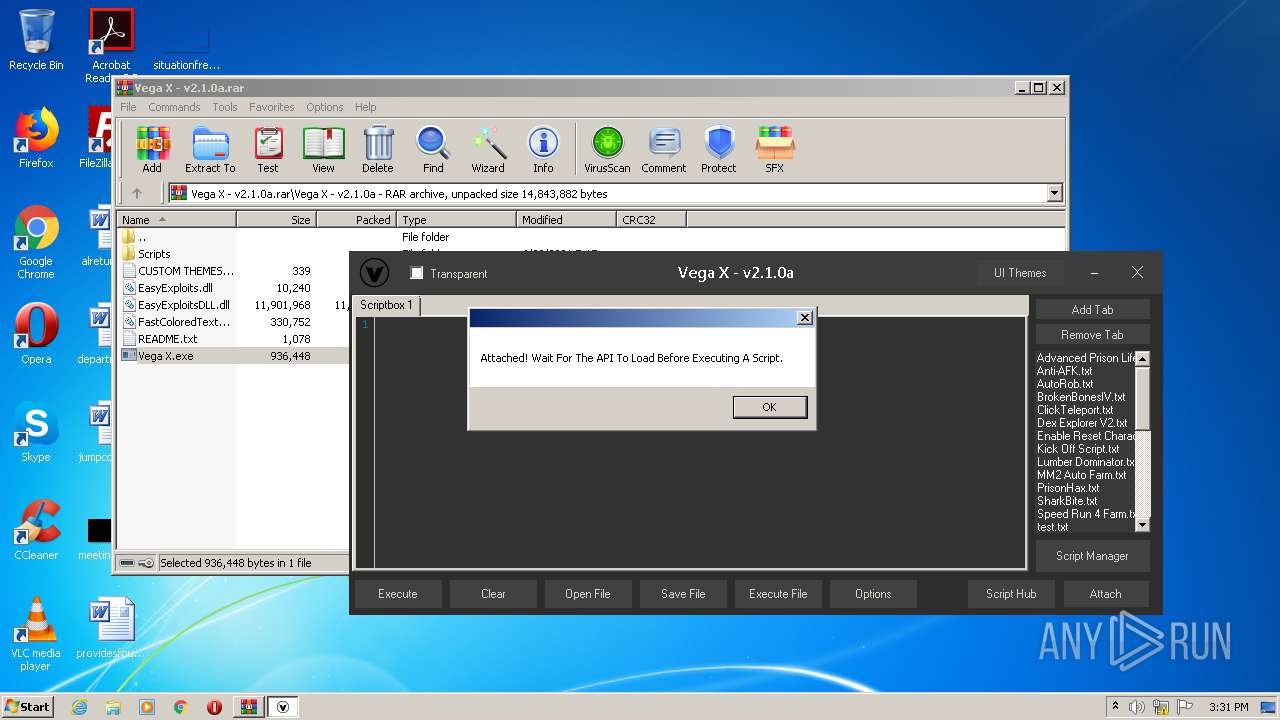The height and width of the screenshot is (720, 1280).
Task: Click the View toolbar icon
Action: (323, 149)
